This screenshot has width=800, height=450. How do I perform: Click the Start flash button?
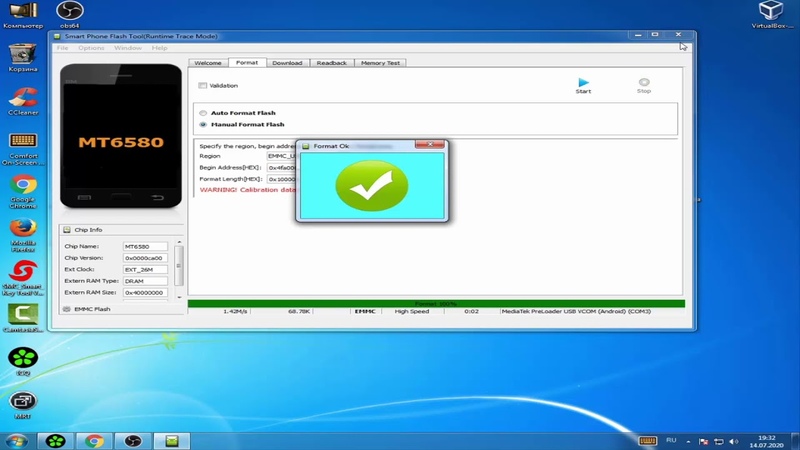(x=583, y=85)
